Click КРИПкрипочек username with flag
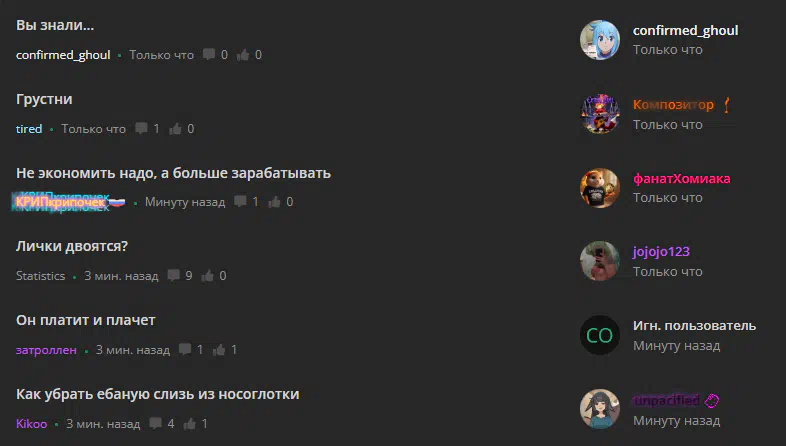This screenshot has height=446, width=786. [x=69, y=202]
